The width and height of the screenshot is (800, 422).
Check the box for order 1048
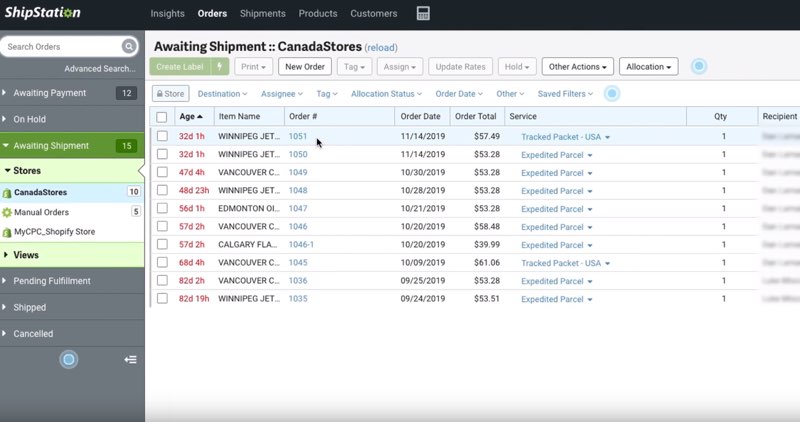[162, 190]
